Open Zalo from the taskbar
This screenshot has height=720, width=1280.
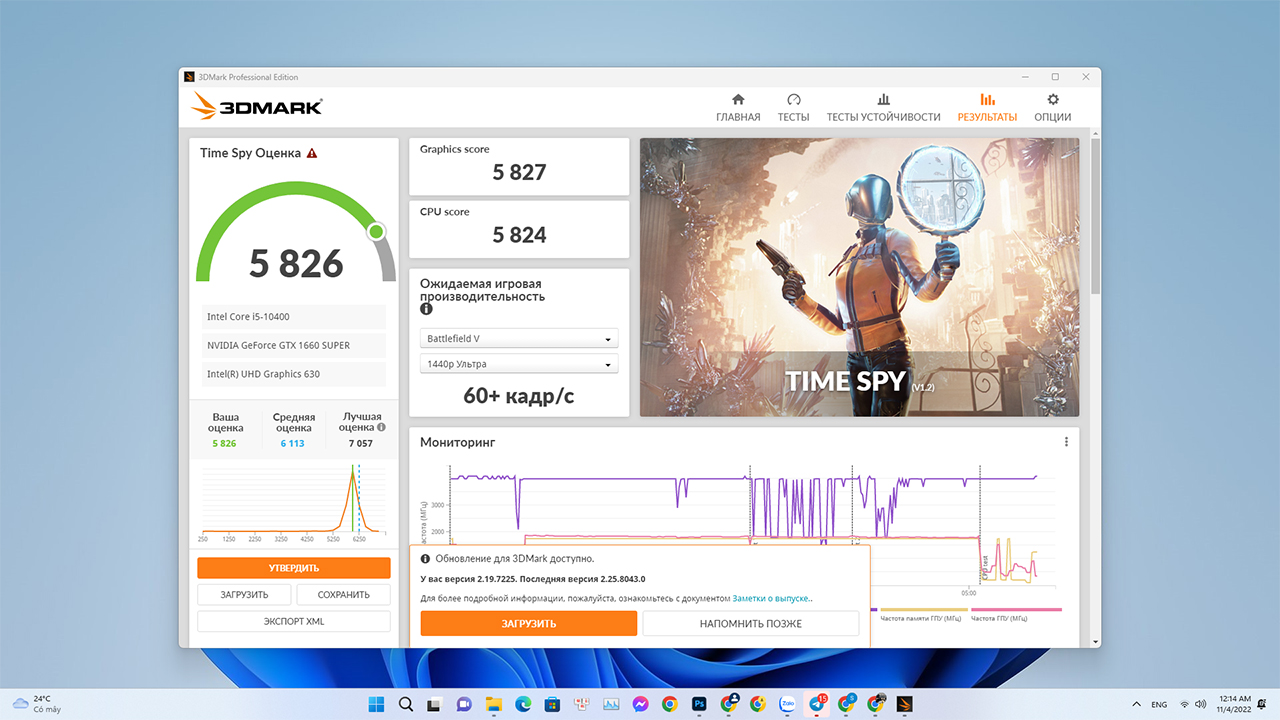pos(787,704)
